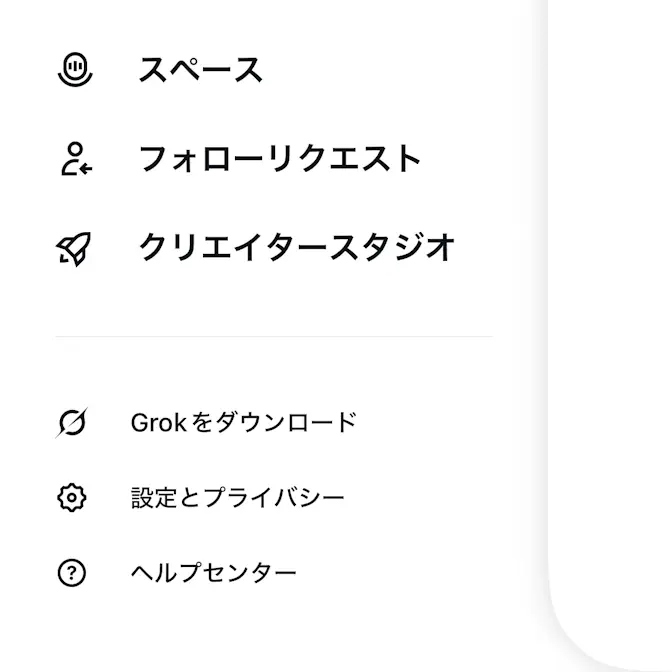Image resolution: width=672 pixels, height=672 pixels.
Task: Click the Spaces microphone icon
Action: [75, 69]
